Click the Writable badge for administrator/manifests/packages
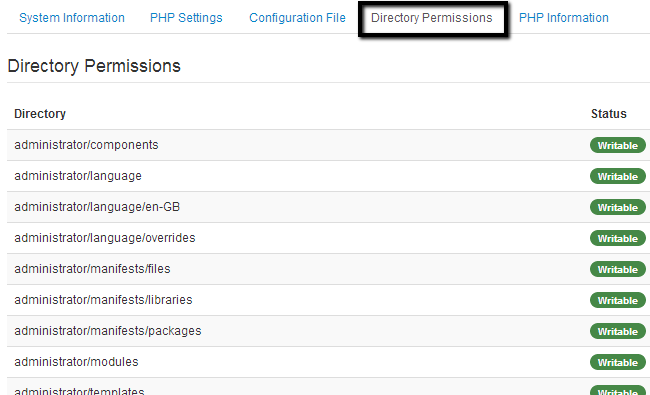Image resolution: width=650 pixels, height=395 pixels. point(618,332)
